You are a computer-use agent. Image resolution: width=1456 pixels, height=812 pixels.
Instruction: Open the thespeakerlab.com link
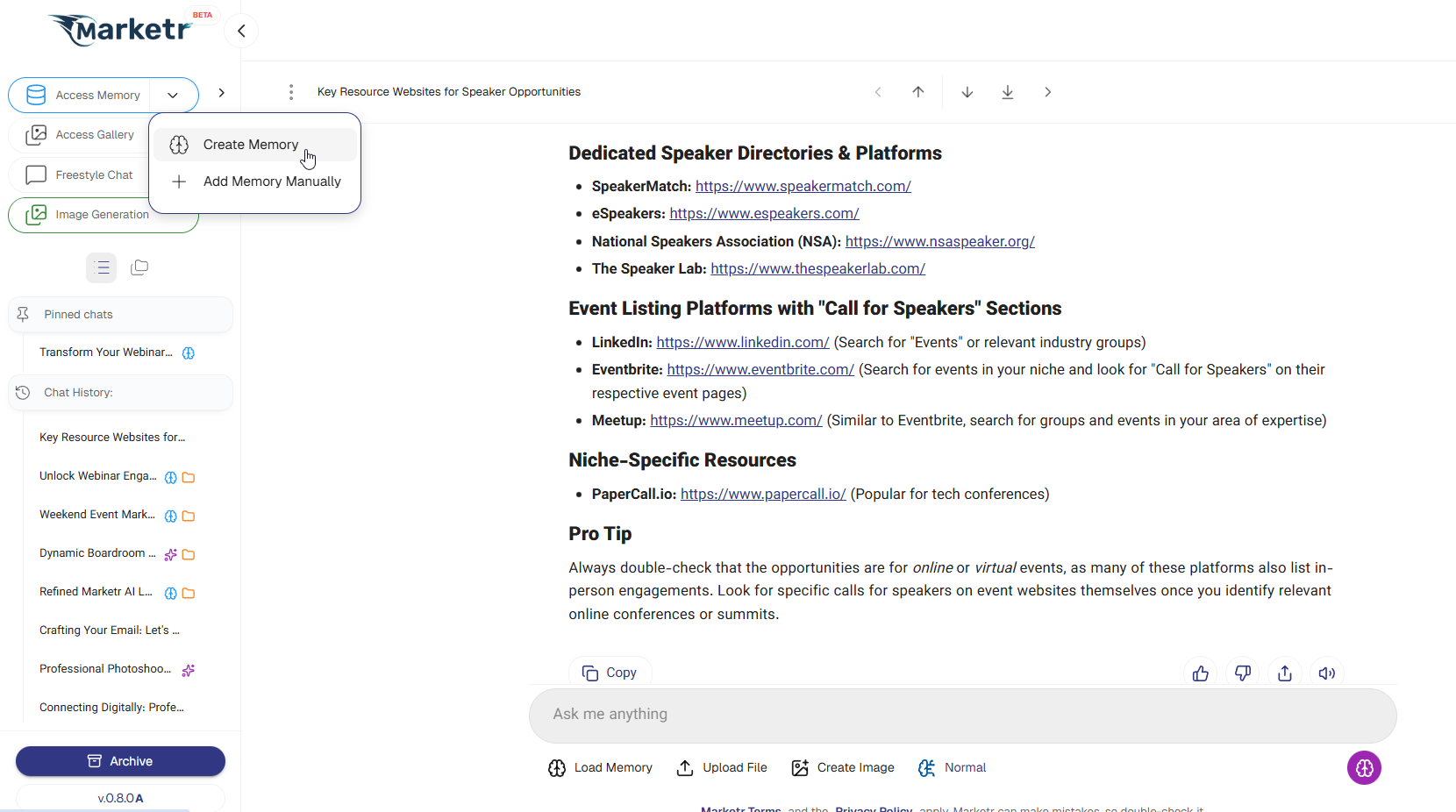click(x=818, y=269)
